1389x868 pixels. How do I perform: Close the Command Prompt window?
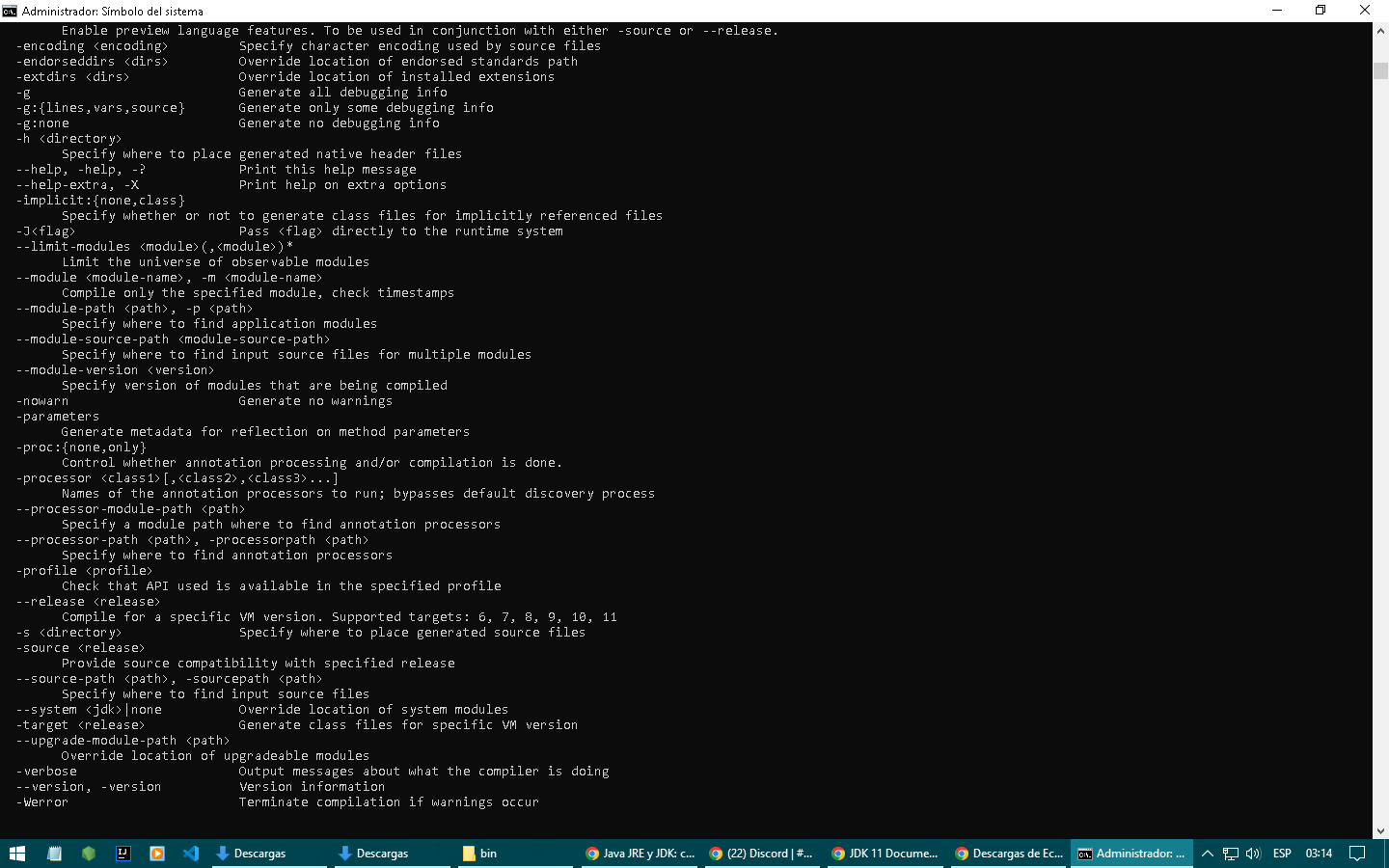[x=1365, y=11]
